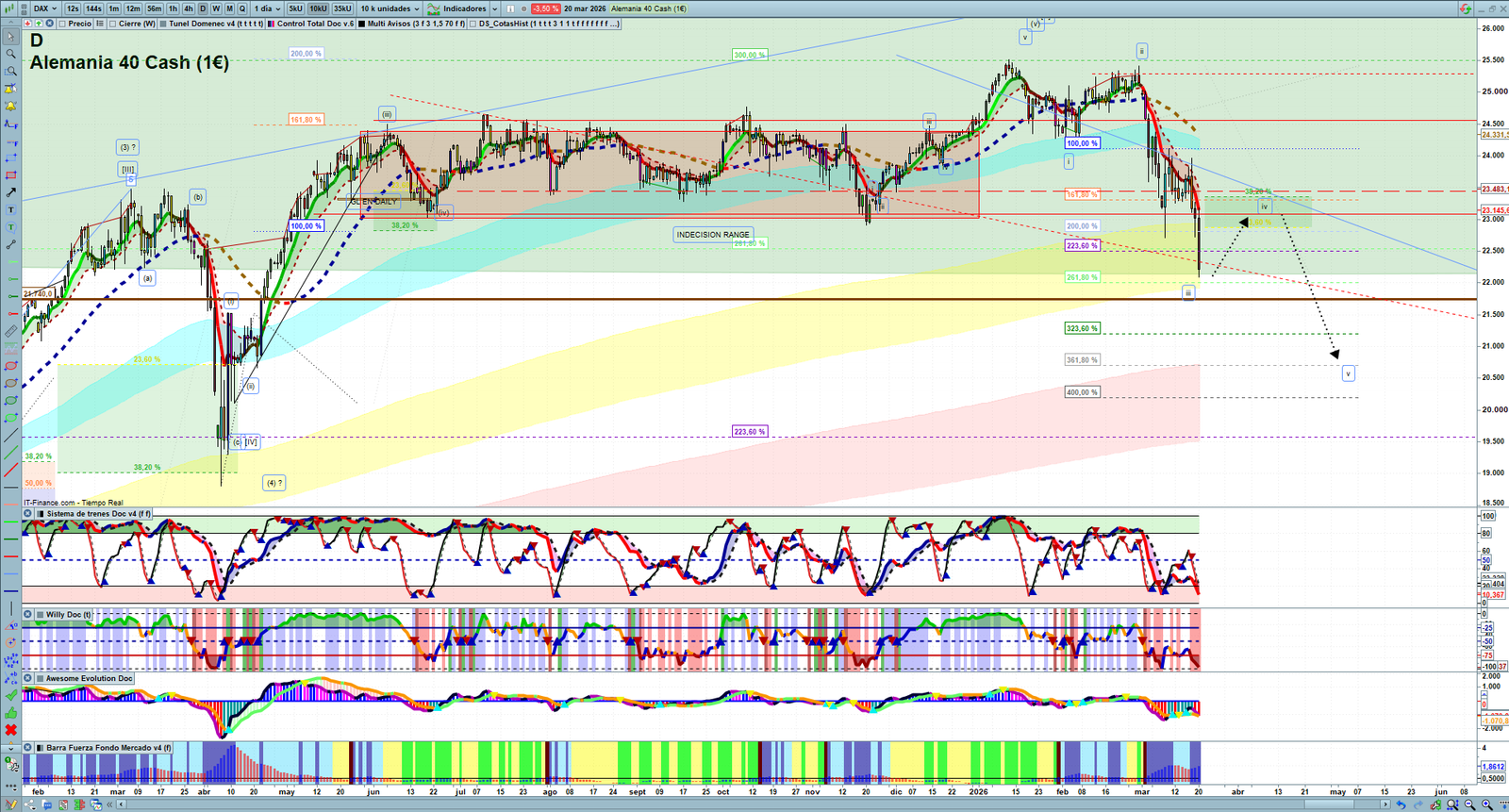Toggle the DS_CotasHist checkbox

pyautogui.click(x=473, y=24)
